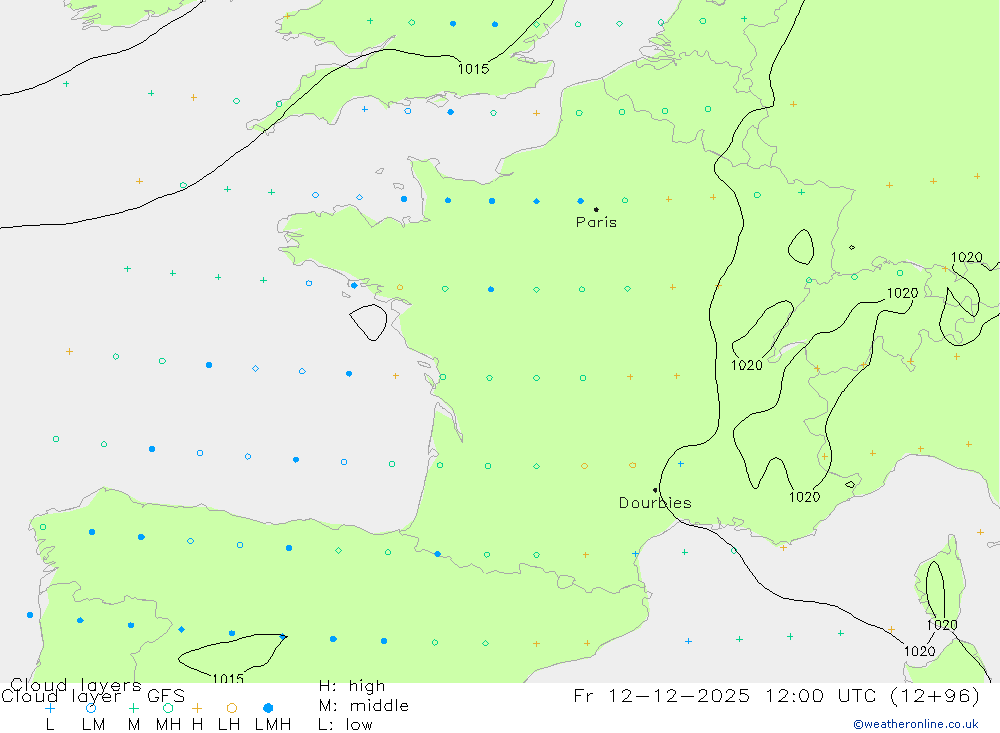
Task: Click the 'L: low' legend text
Action: 345,725
